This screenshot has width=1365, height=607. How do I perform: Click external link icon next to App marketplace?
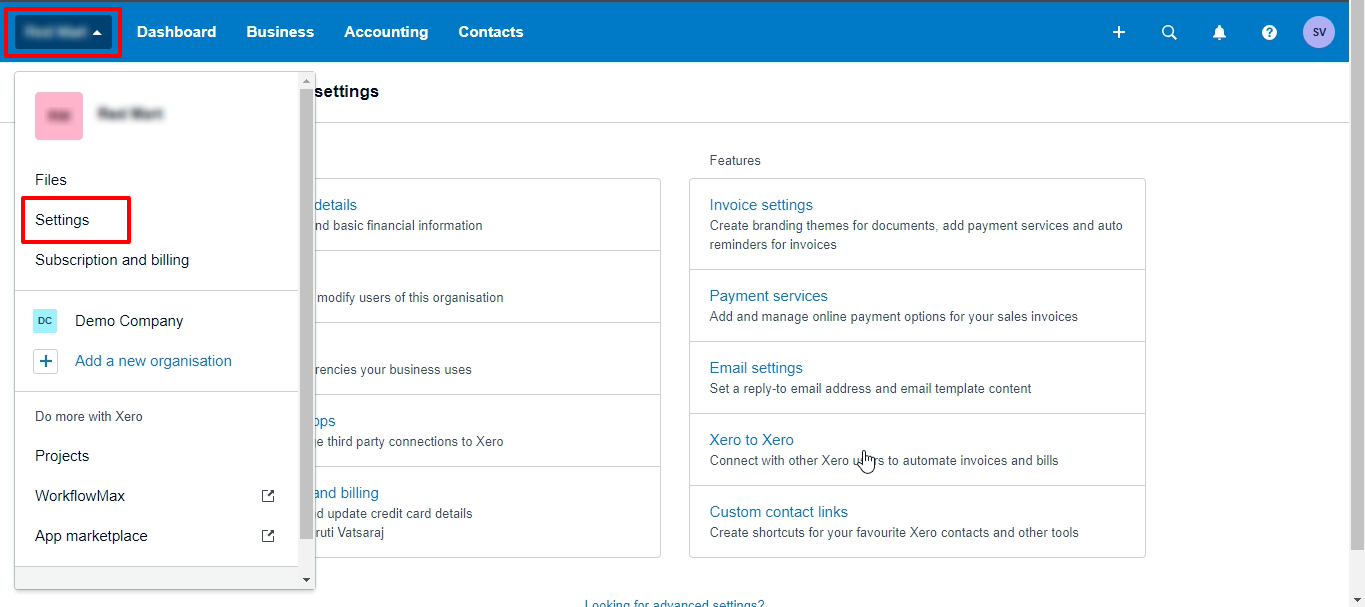268,536
